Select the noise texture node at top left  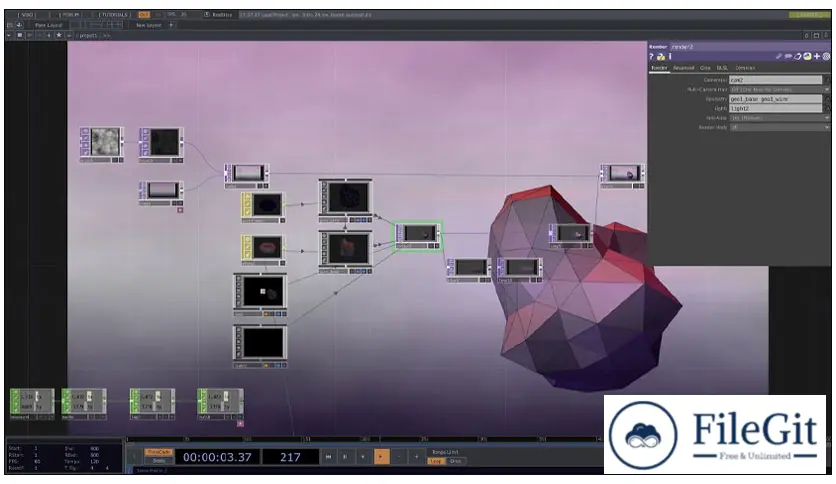point(102,144)
